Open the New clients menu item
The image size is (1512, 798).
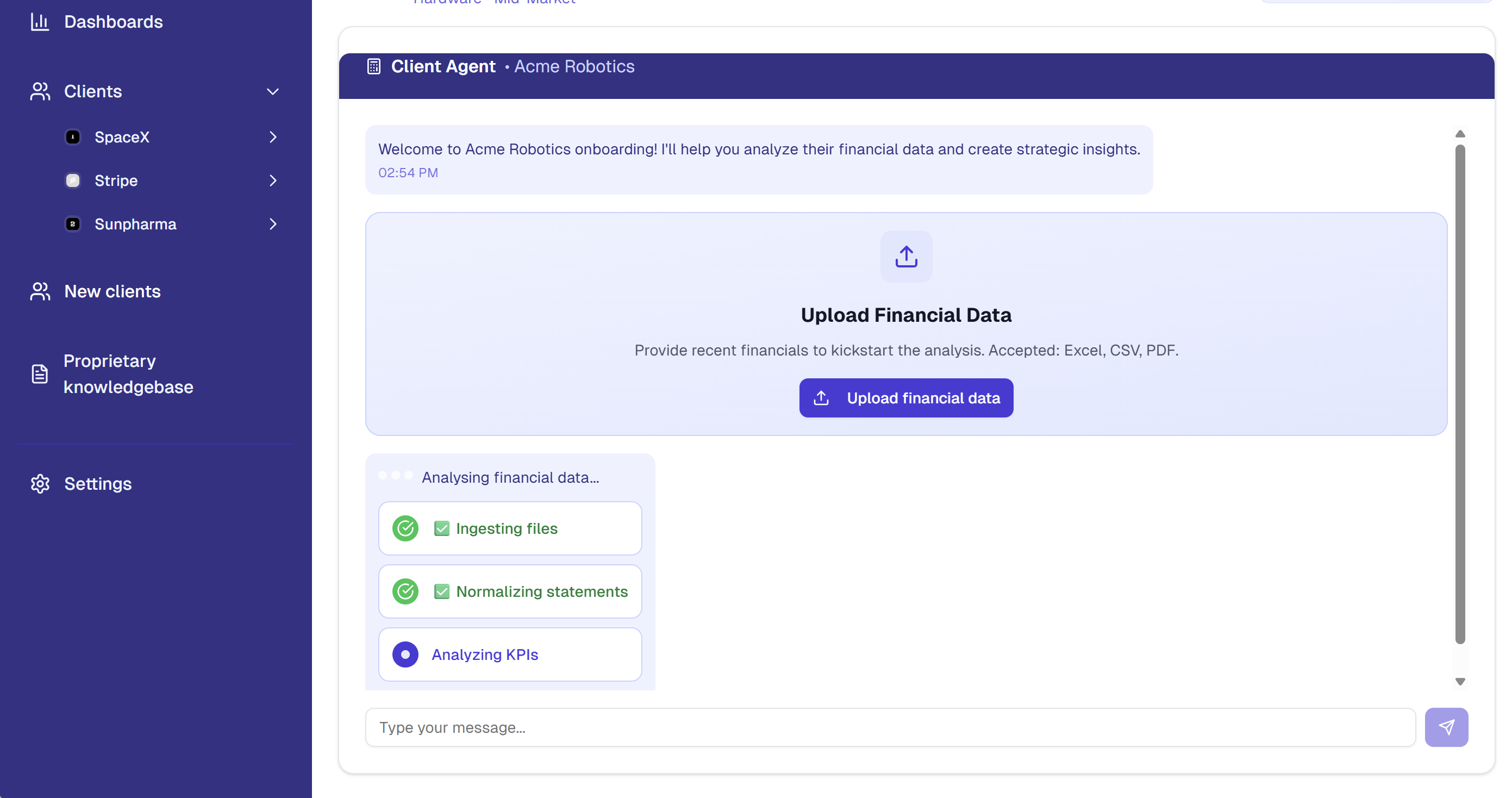112,291
